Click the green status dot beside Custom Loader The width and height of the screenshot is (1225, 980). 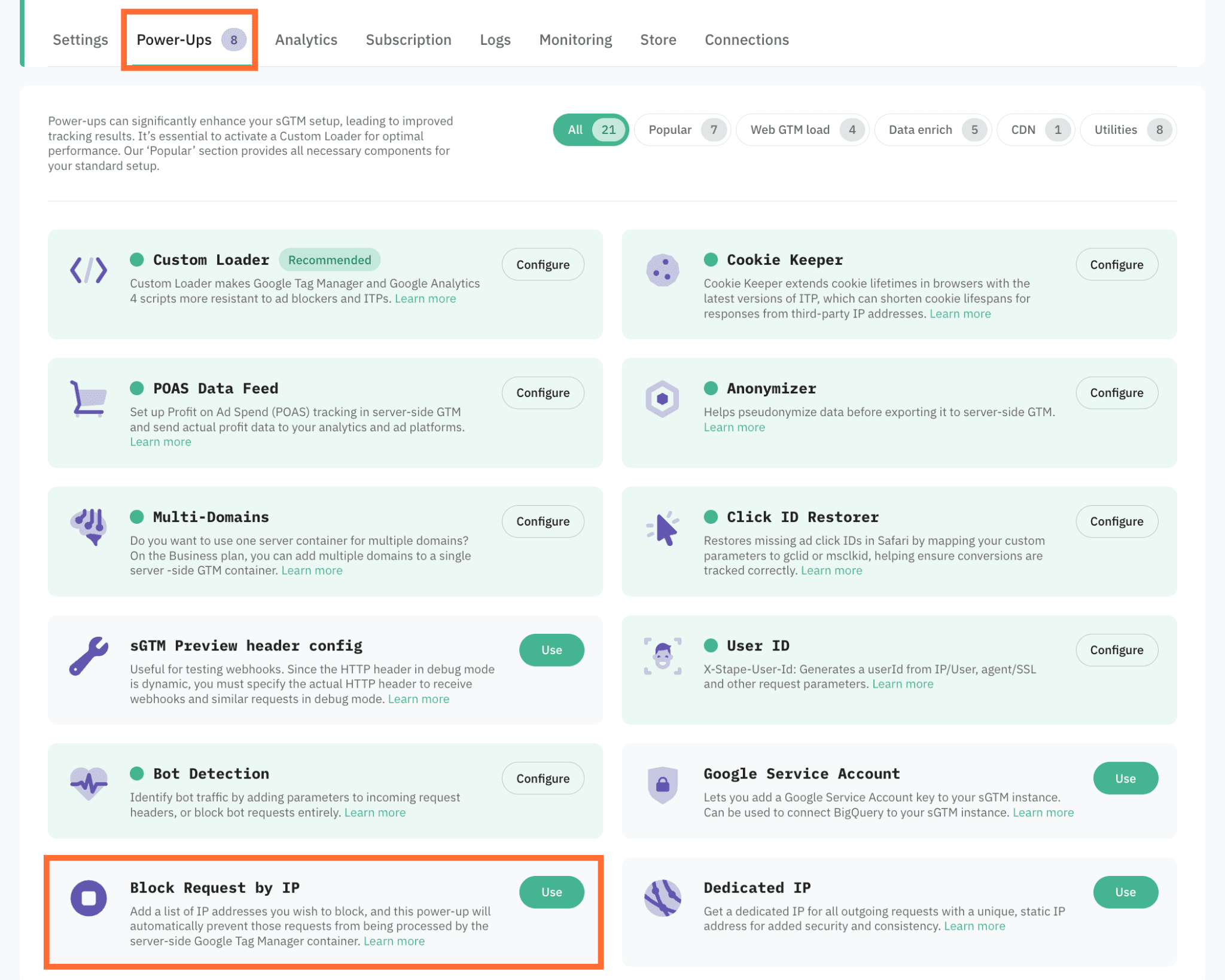point(137,259)
